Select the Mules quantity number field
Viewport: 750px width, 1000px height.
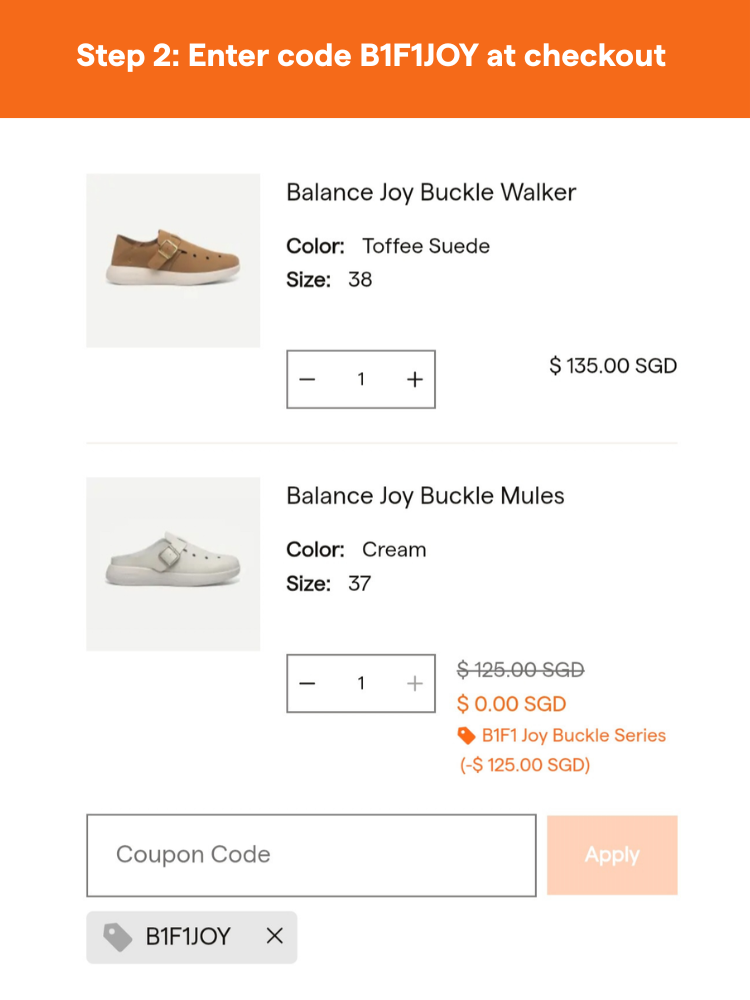click(361, 684)
